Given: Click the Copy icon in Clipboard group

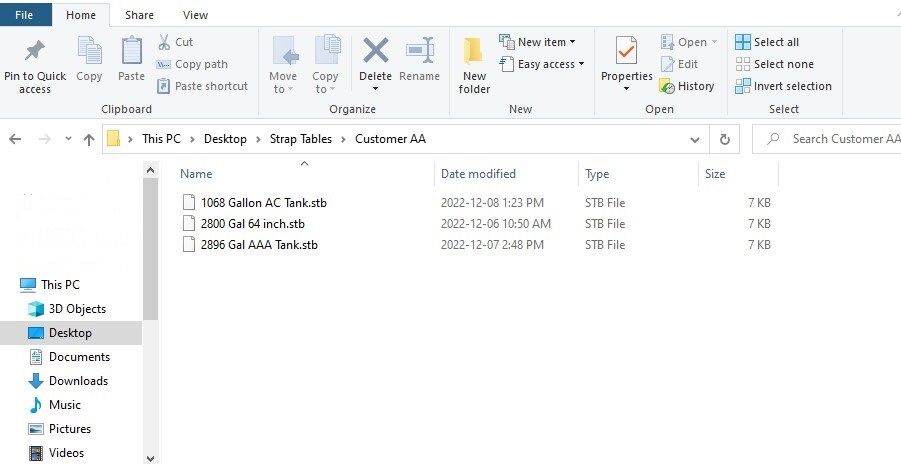Looking at the screenshot, I should (x=89, y=51).
